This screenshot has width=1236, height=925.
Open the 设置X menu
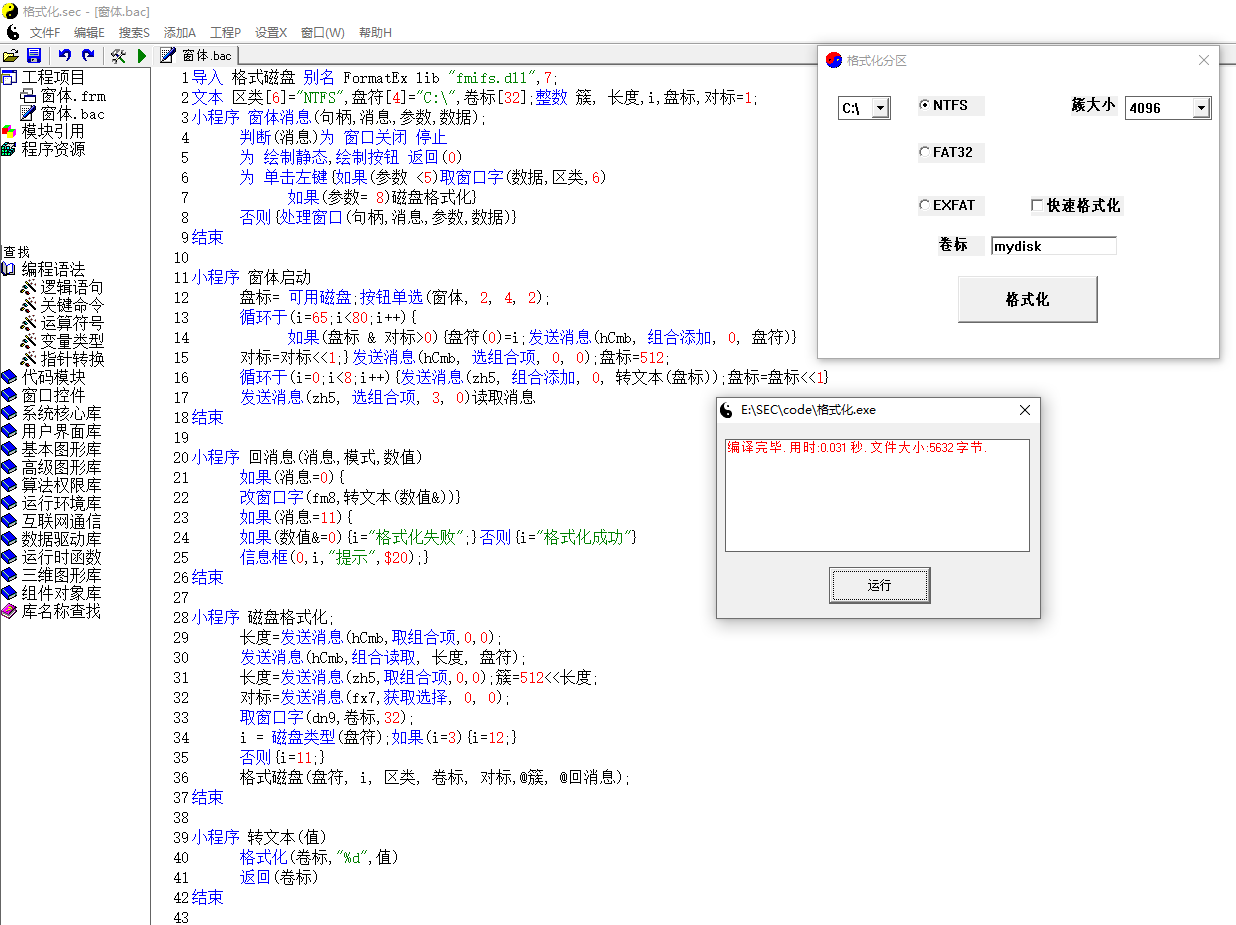click(271, 33)
